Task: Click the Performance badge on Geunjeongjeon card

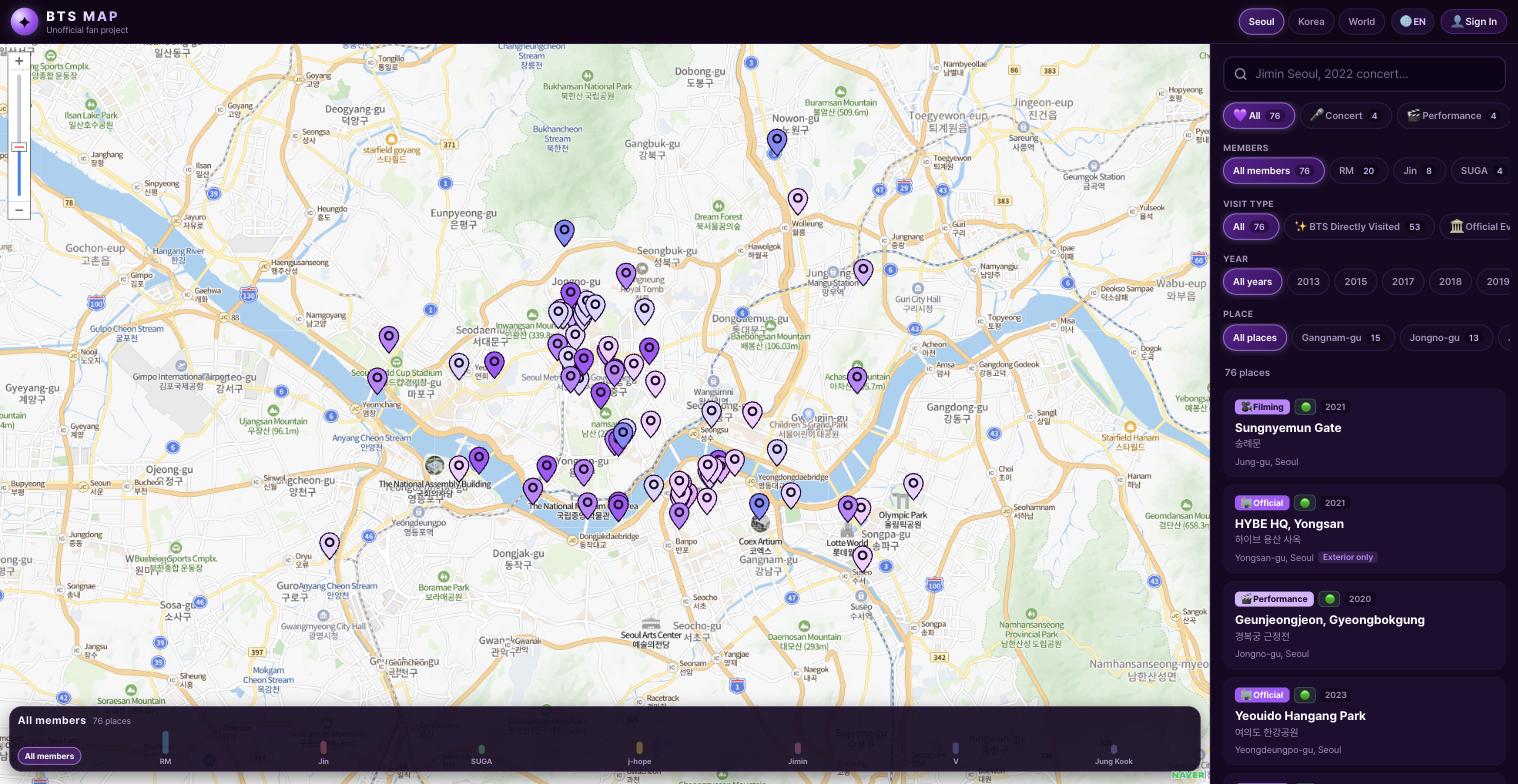Action: tap(1274, 599)
